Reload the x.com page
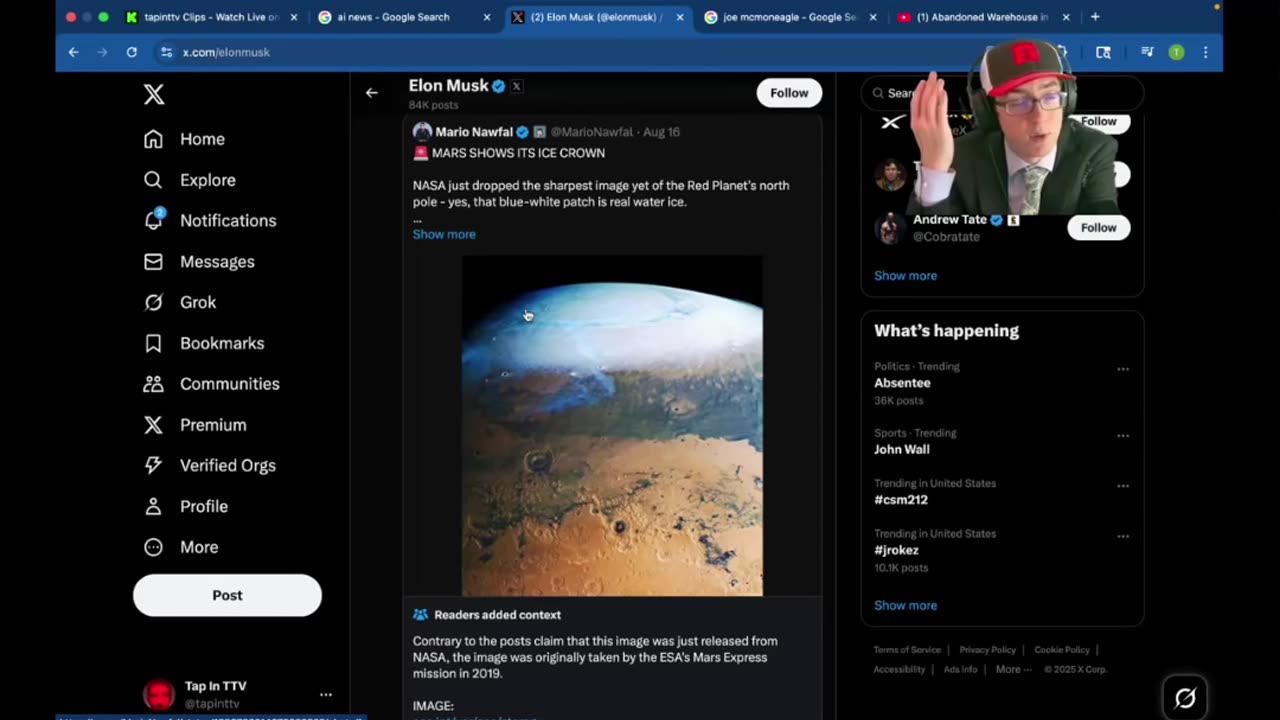Image resolution: width=1280 pixels, height=720 pixels. pos(131,52)
